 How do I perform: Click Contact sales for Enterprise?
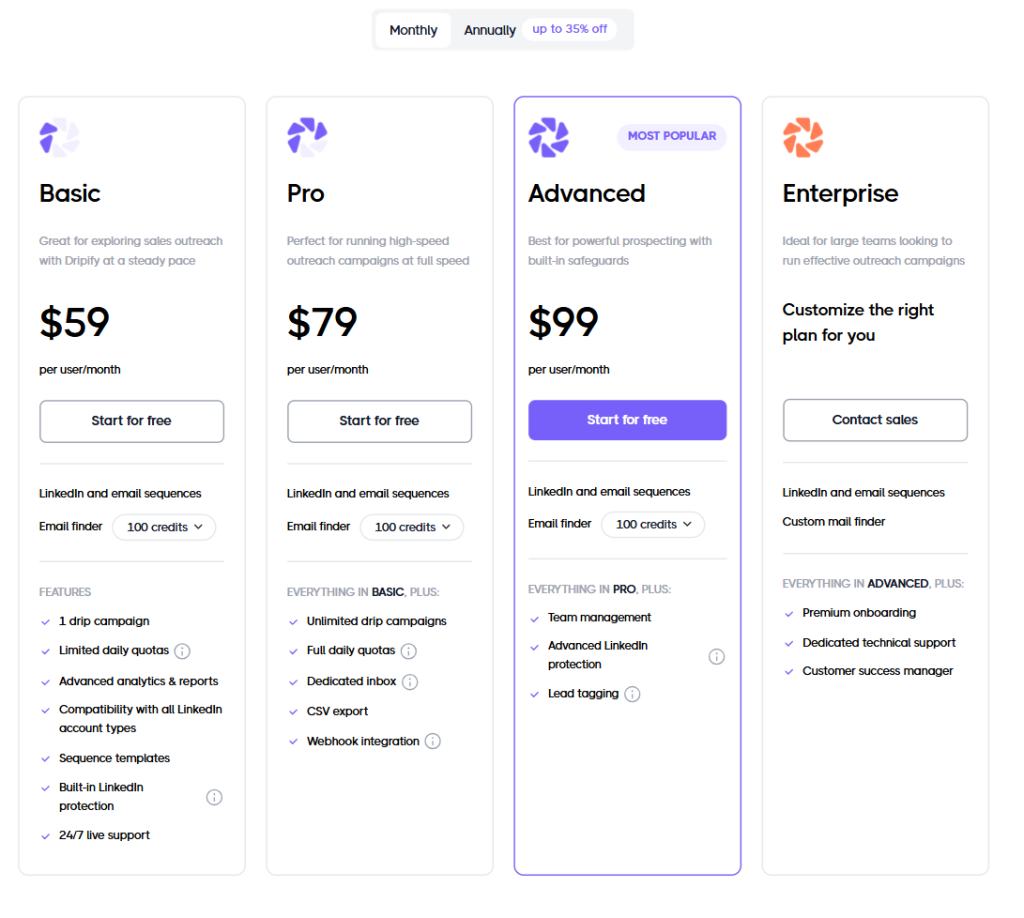click(874, 420)
